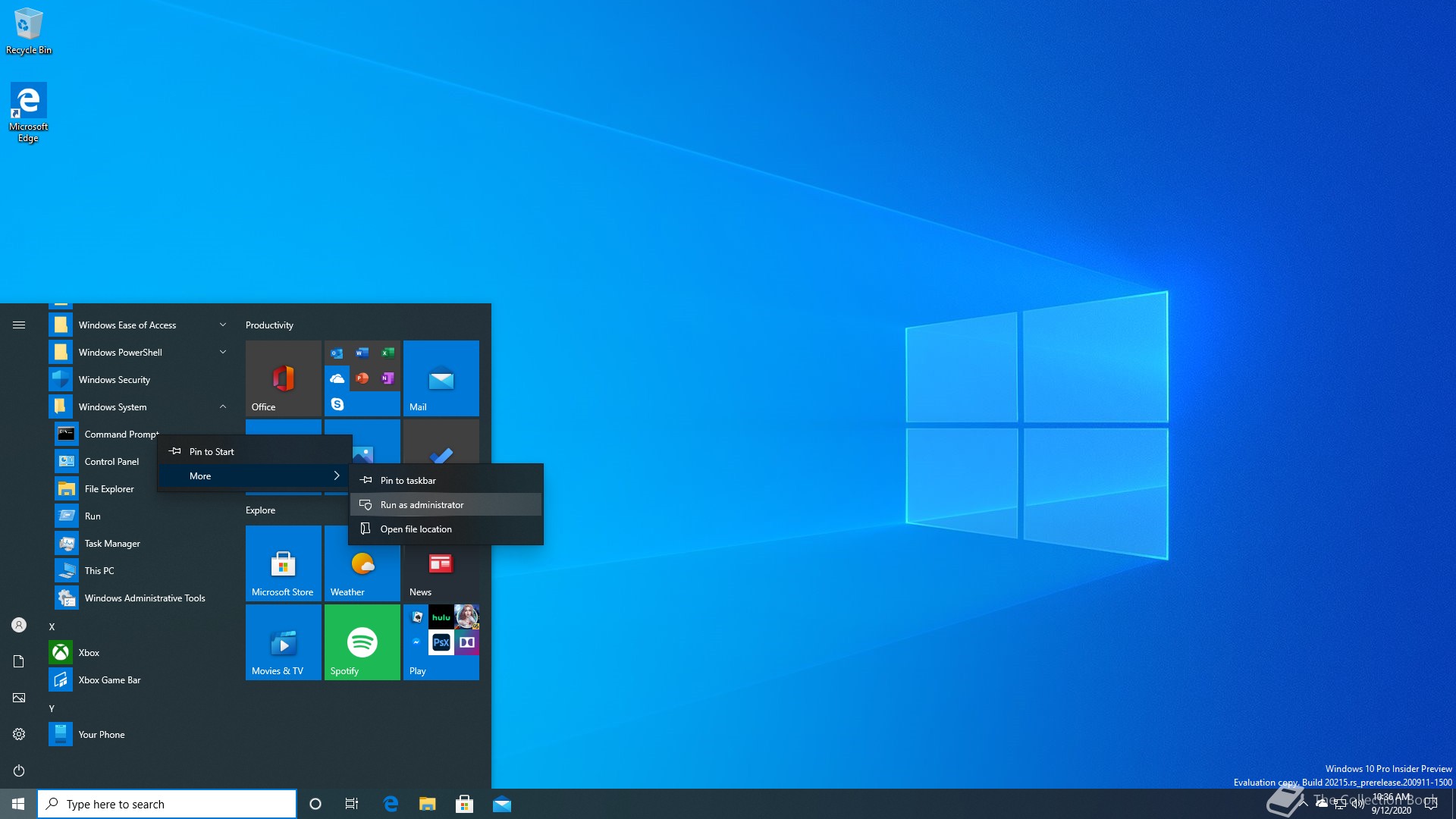Click the Start button on taskbar
Image resolution: width=1456 pixels, height=819 pixels.
[x=18, y=804]
